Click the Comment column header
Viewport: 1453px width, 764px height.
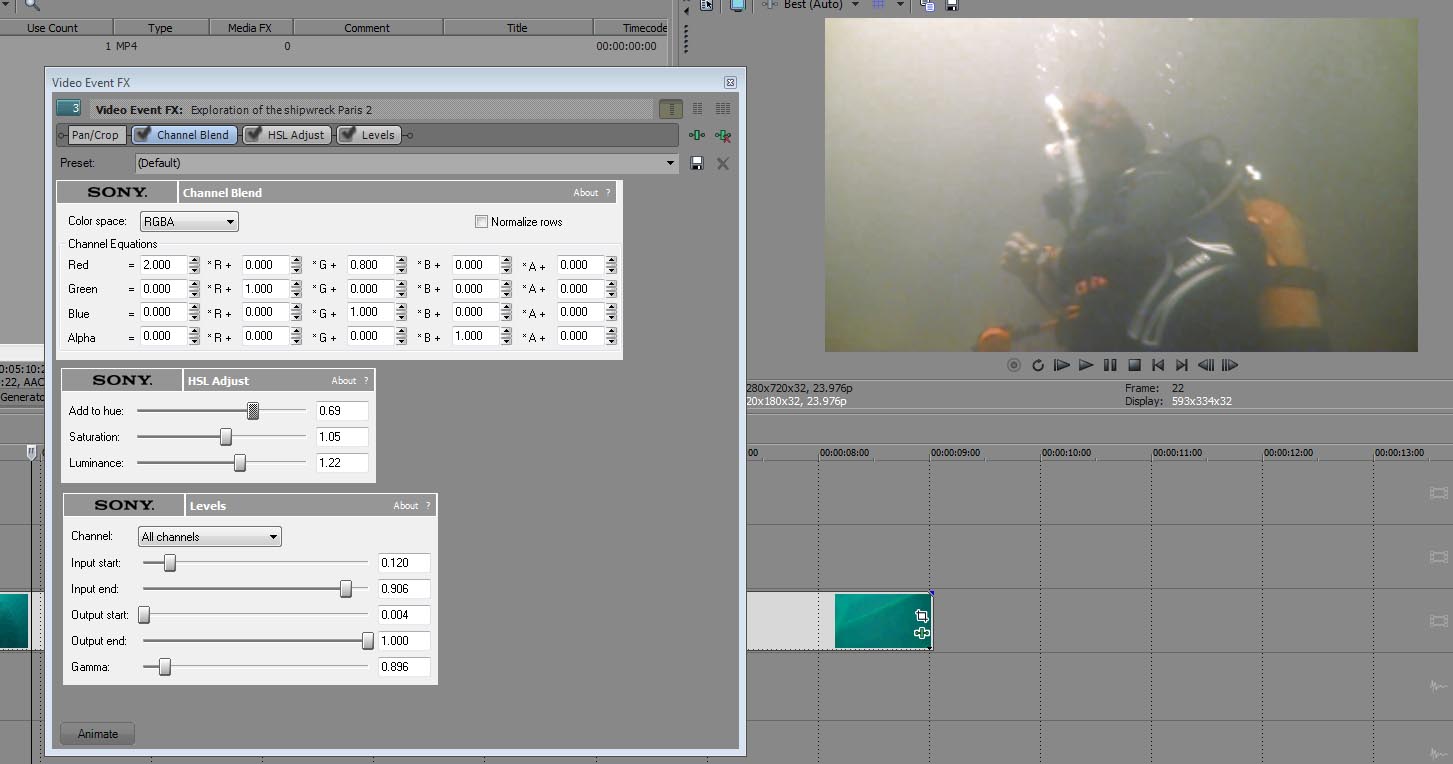click(x=367, y=28)
